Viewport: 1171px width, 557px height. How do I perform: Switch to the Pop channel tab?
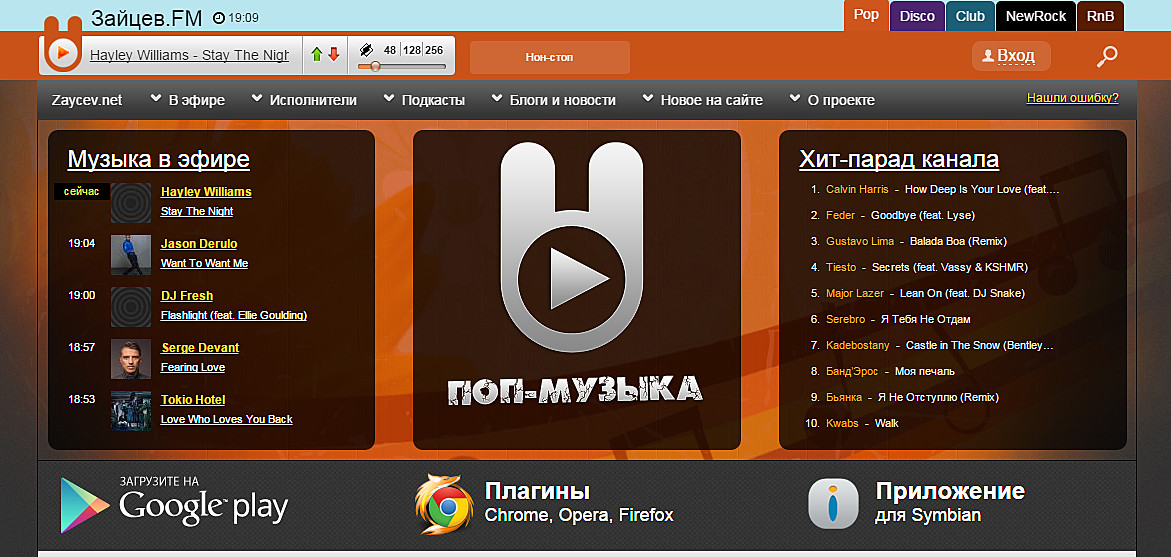866,15
